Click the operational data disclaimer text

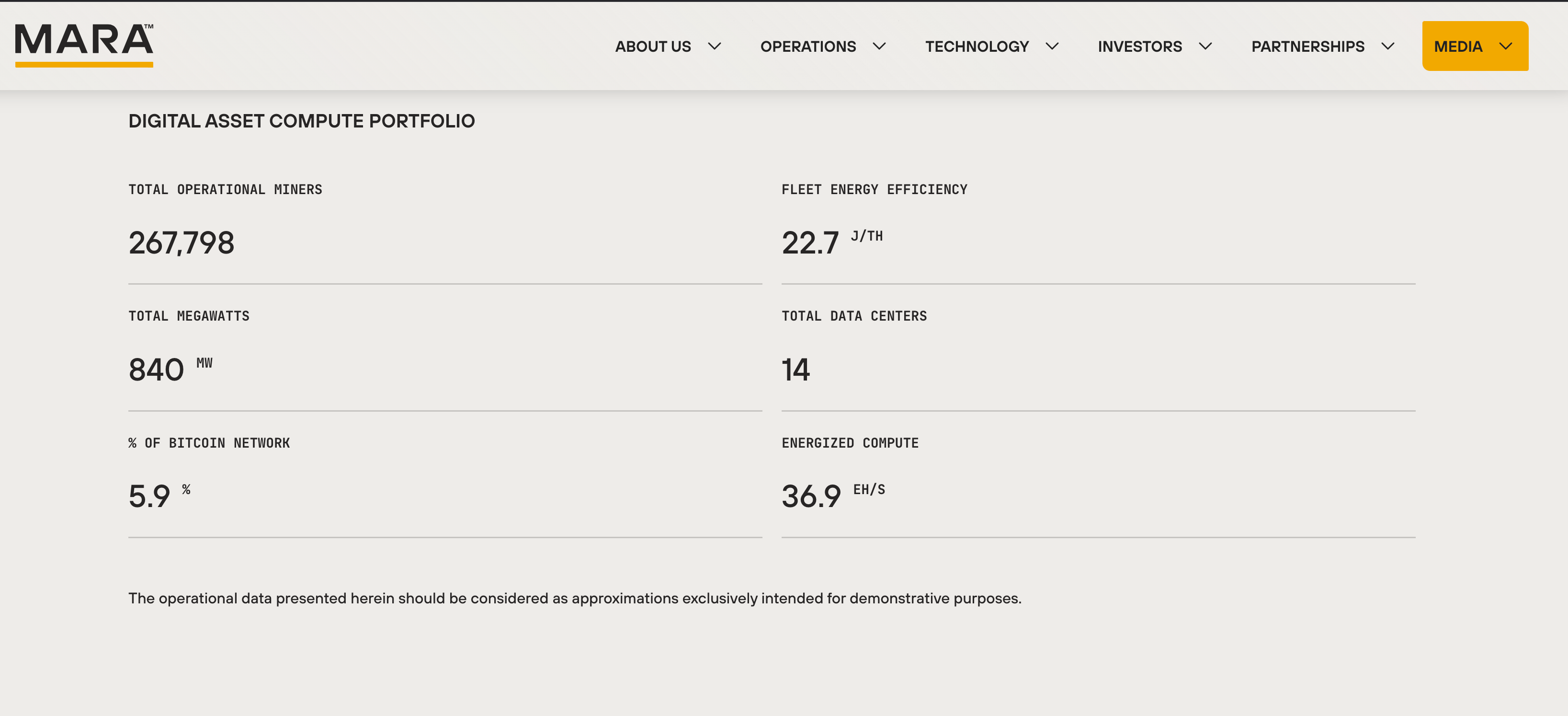pos(575,599)
